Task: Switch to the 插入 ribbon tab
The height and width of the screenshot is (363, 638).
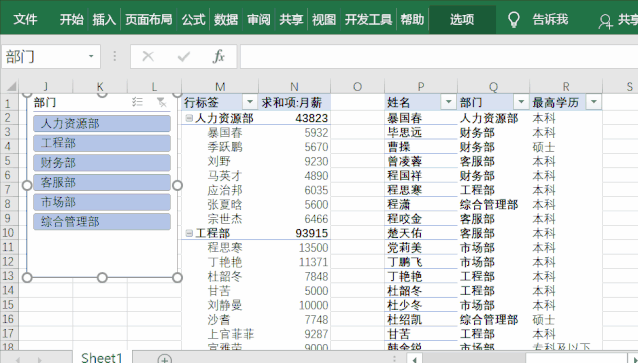Action: coord(104,20)
